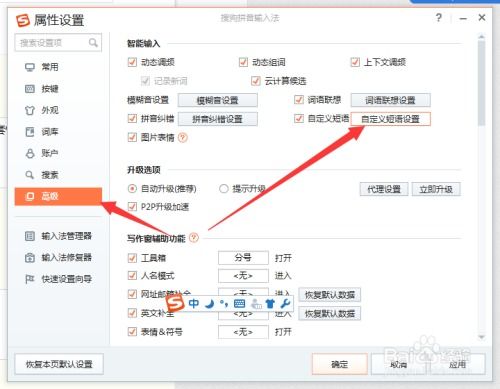Click the book icon next to 词库
Viewport: 500px width, 389px height.
point(30,132)
